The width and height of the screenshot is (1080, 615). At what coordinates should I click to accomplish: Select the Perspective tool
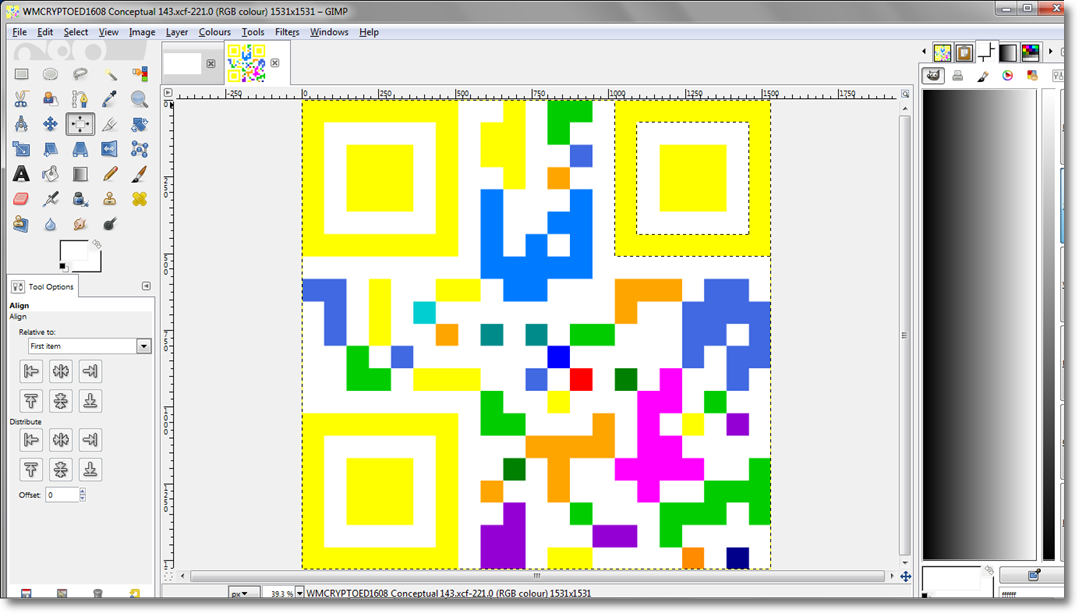point(80,149)
